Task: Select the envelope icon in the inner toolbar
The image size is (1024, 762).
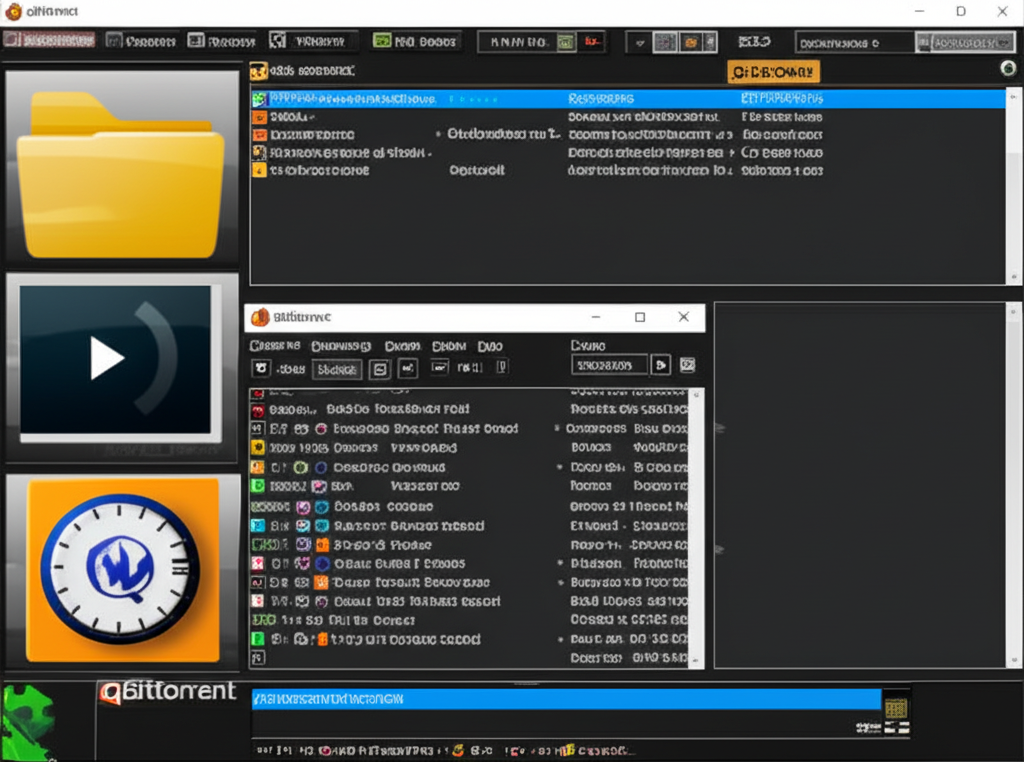Action: (x=381, y=369)
